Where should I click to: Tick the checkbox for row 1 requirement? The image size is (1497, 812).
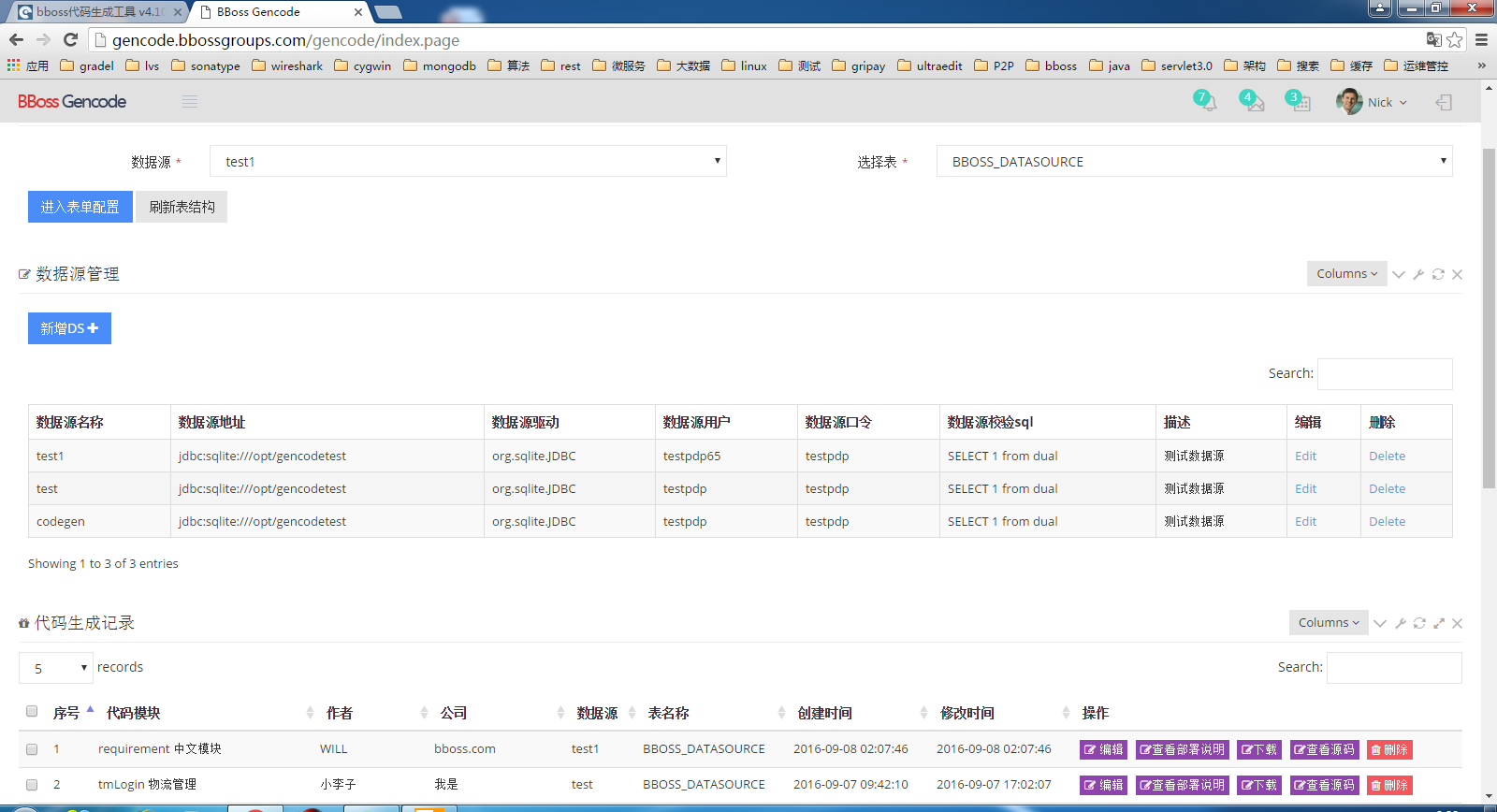click(x=32, y=749)
